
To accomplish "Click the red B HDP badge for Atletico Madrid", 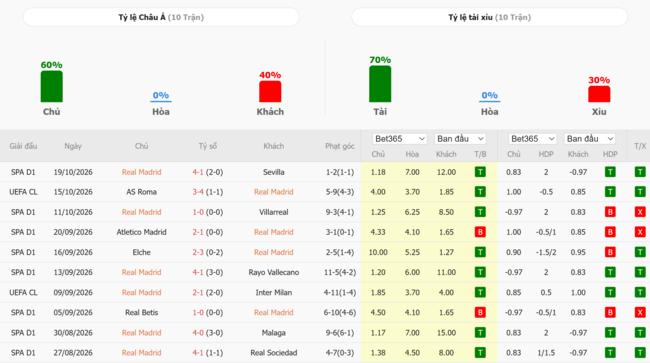I will [x=610, y=232].
